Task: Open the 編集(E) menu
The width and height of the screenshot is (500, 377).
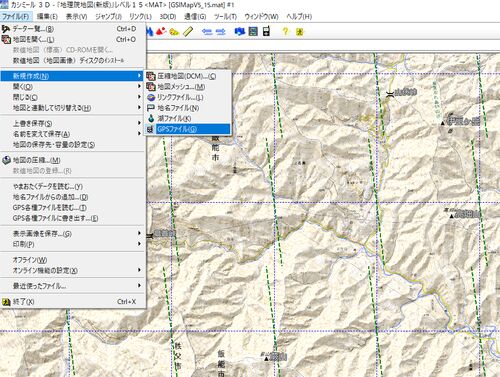Action: [47, 16]
